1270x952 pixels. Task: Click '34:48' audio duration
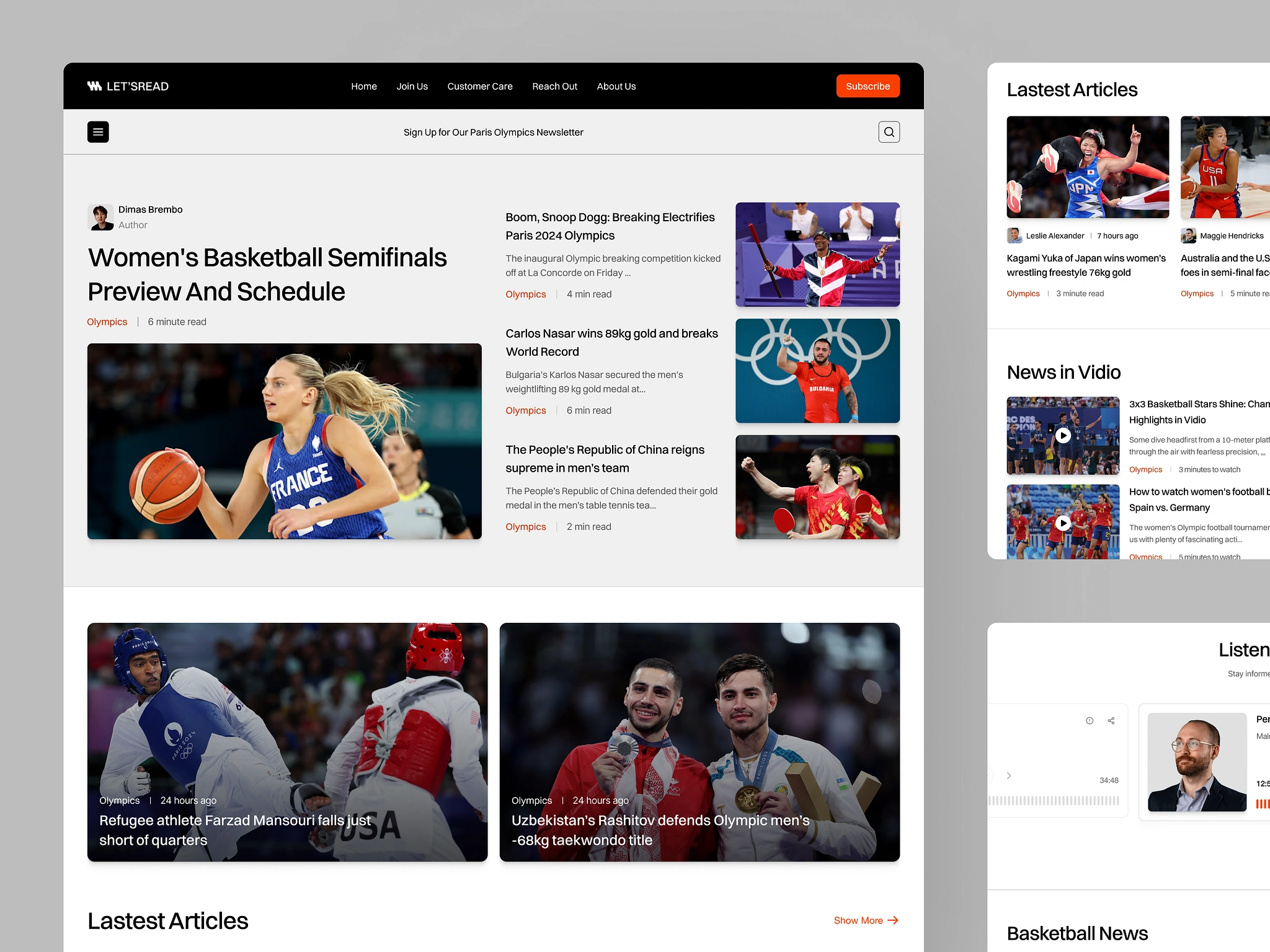[x=1109, y=780]
